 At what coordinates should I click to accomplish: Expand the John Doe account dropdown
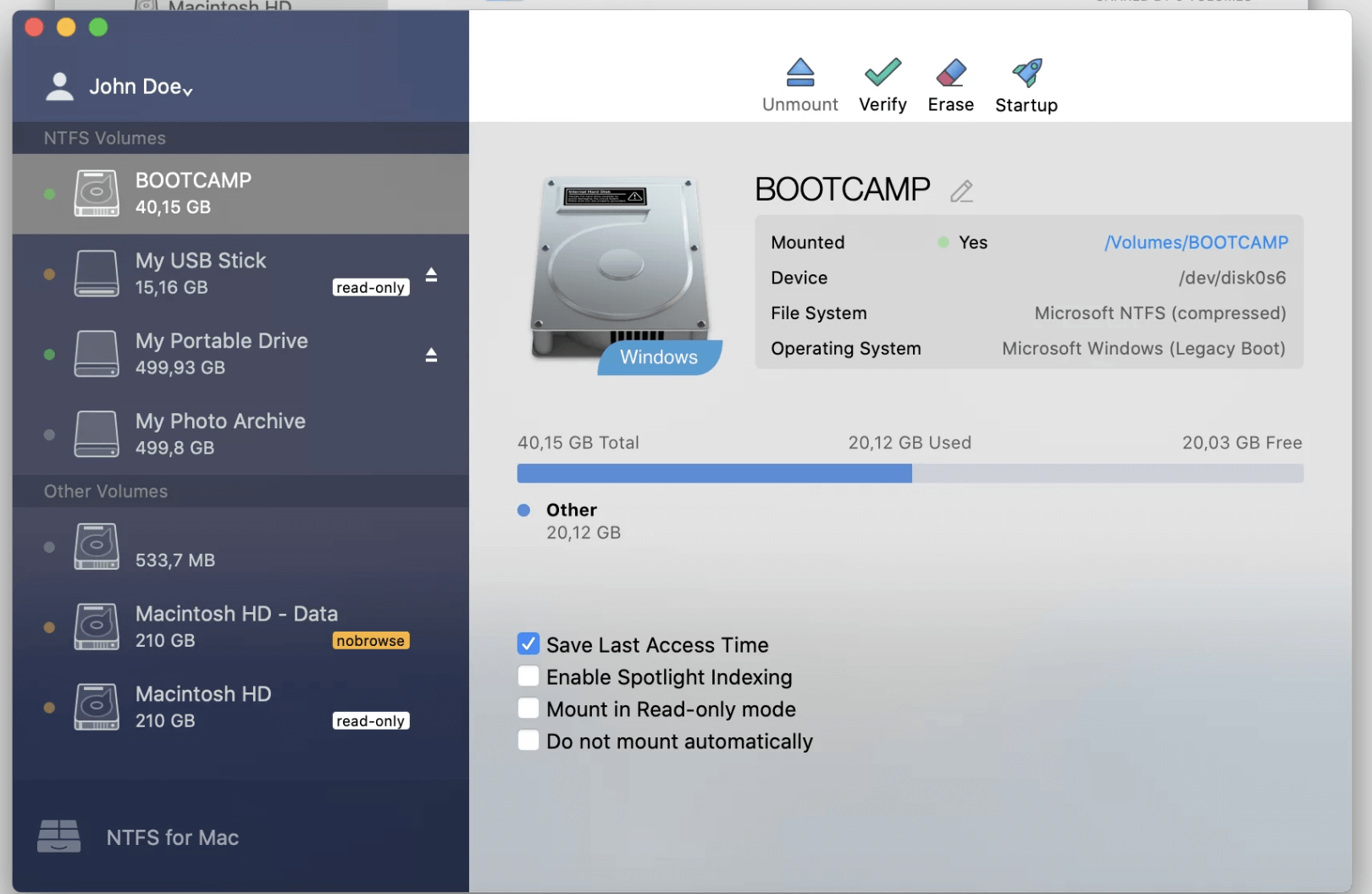pyautogui.click(x=188, y=89)
